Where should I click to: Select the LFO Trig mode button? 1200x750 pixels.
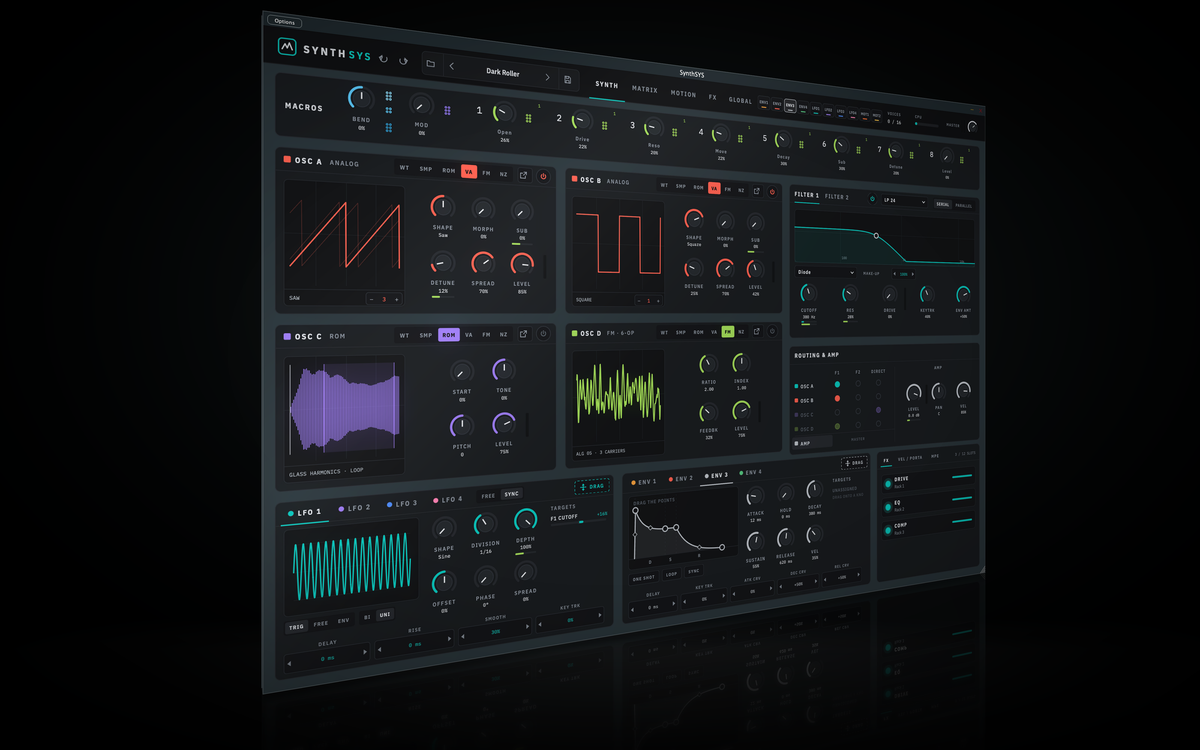297,627
